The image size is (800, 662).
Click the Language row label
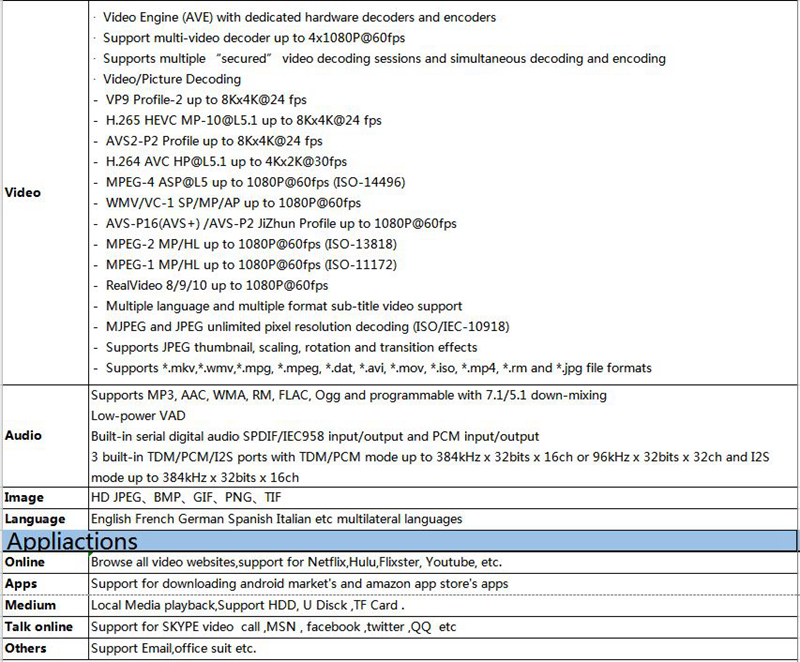coord(34,519)
